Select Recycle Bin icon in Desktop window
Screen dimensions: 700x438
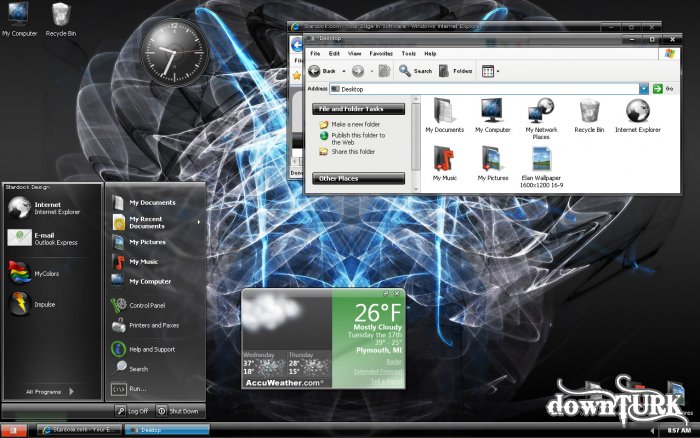pos(589,115)
